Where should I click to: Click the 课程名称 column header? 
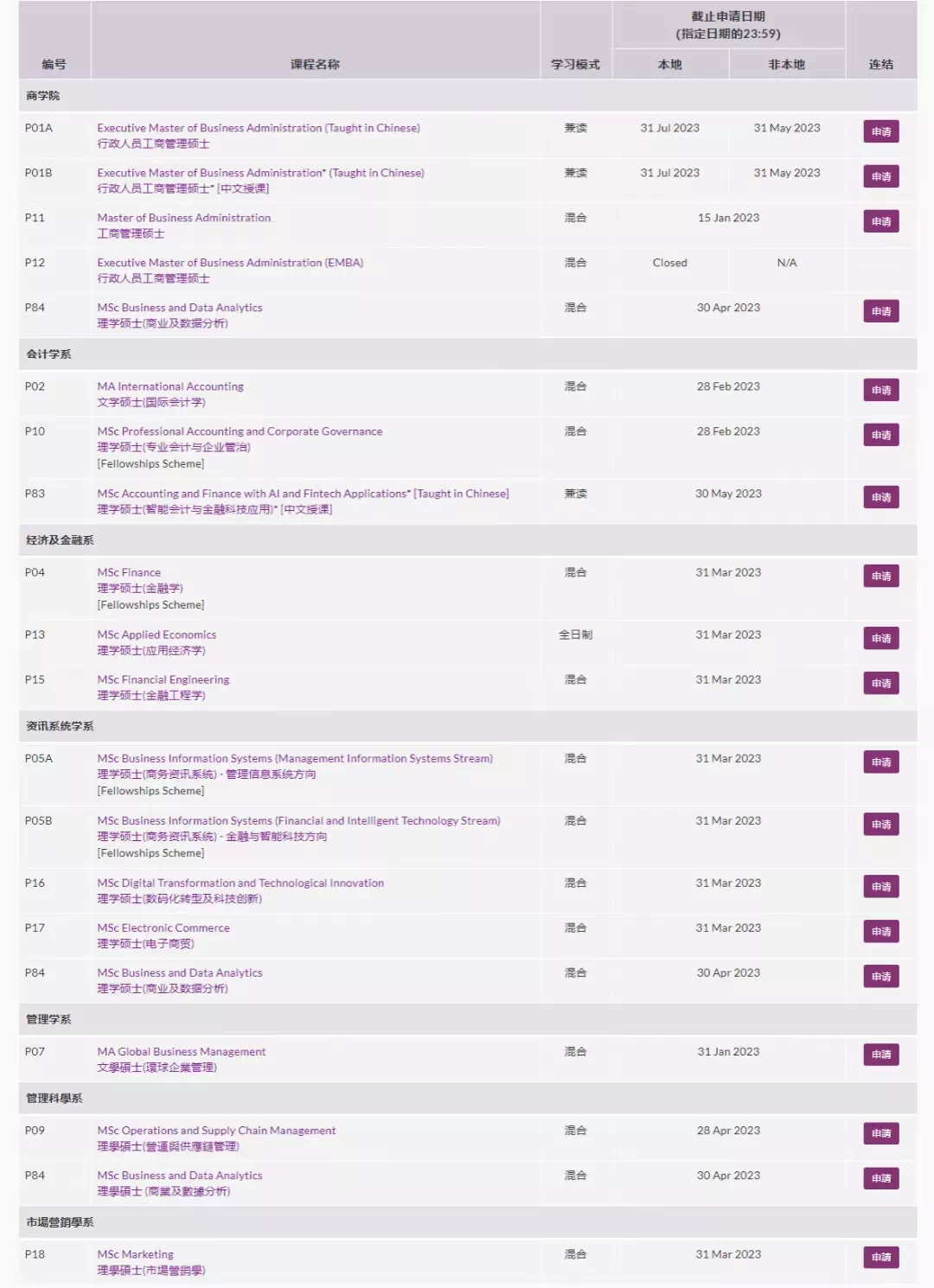315,64
